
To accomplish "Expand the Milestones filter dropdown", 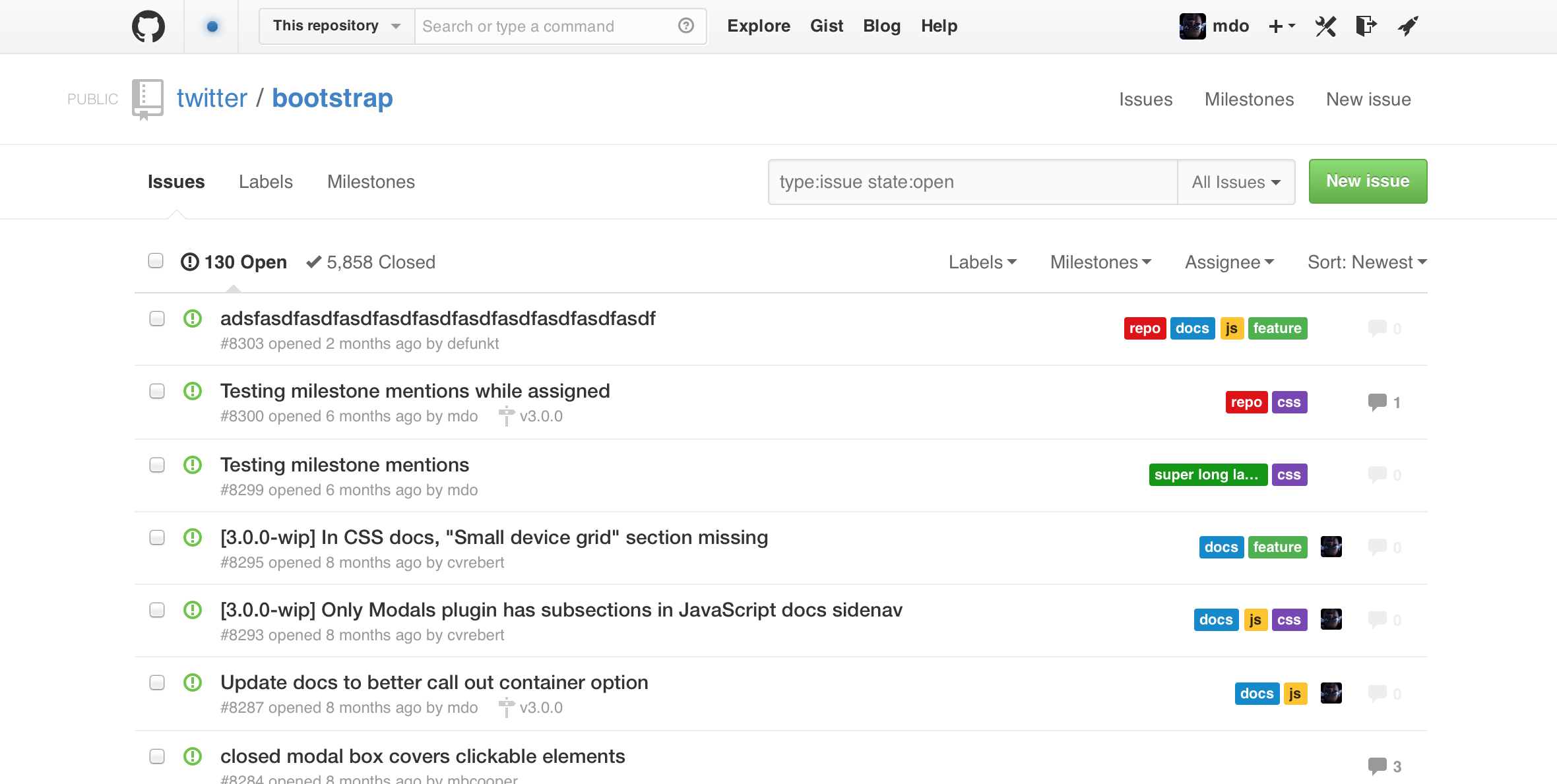I will coord(1100,262).
